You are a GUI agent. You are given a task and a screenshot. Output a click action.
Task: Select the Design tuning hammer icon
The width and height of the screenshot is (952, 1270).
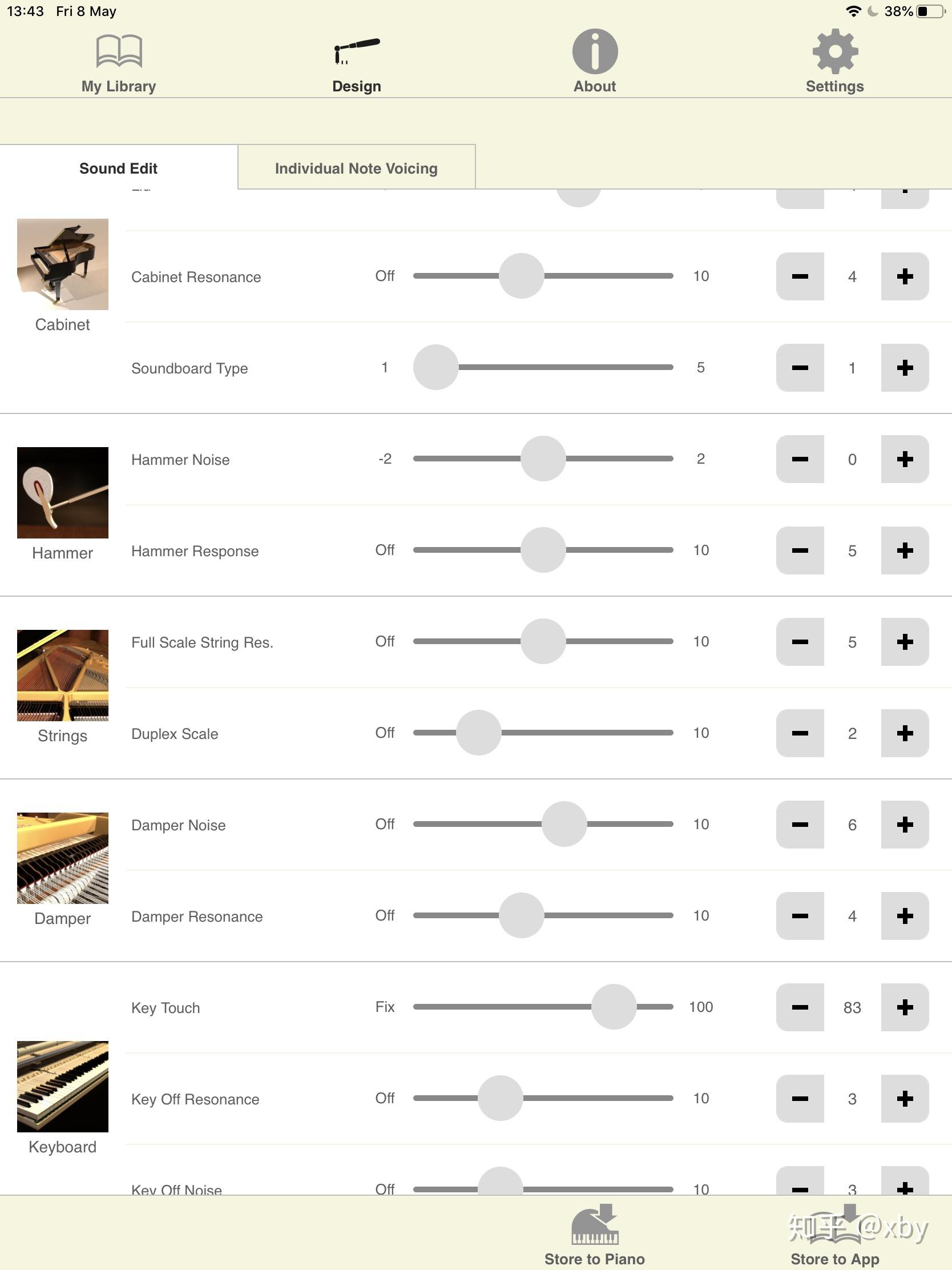point(356,51)
